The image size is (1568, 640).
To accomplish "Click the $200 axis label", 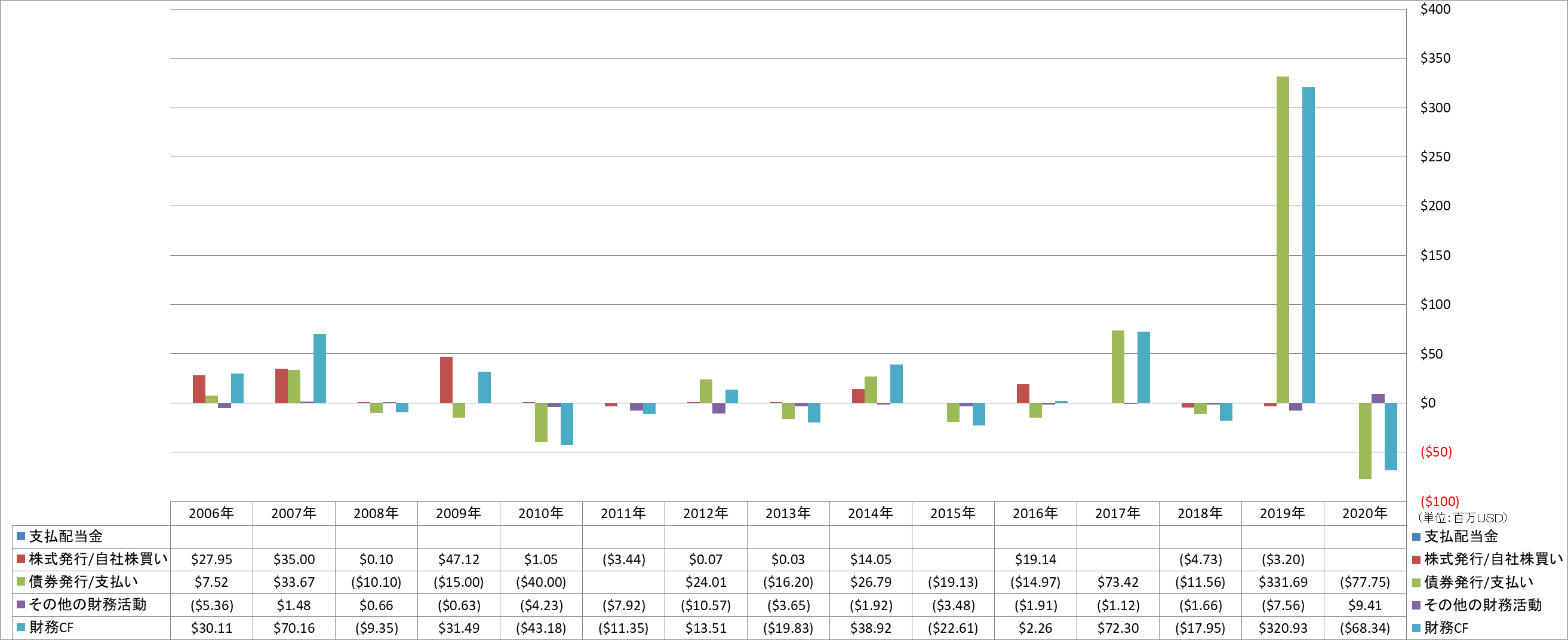I will (1435, 206).
